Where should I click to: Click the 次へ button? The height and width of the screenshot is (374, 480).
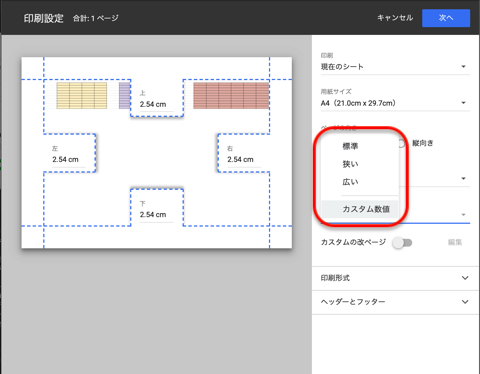[x=446, y=18]
